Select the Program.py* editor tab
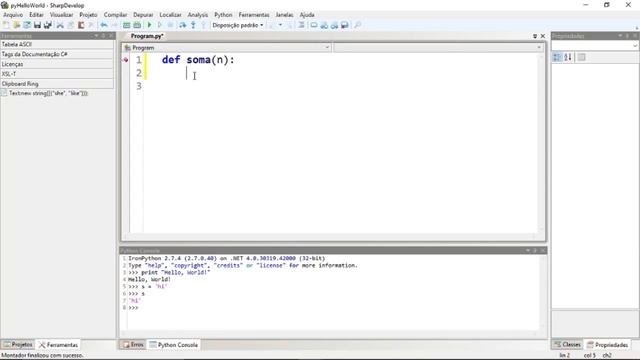 point(147,36)
